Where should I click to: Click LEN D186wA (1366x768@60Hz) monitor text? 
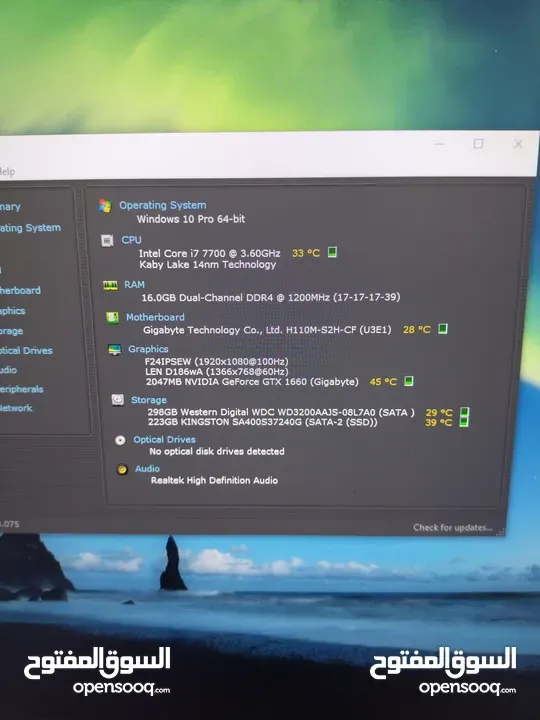point(216,371)
